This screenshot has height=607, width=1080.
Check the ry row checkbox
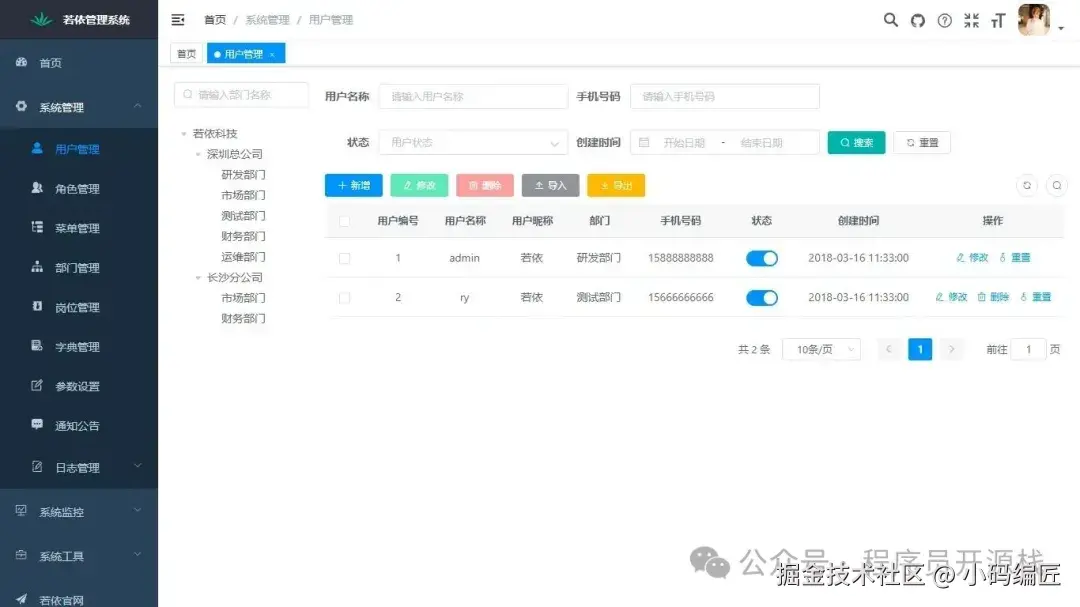point(344,298)
